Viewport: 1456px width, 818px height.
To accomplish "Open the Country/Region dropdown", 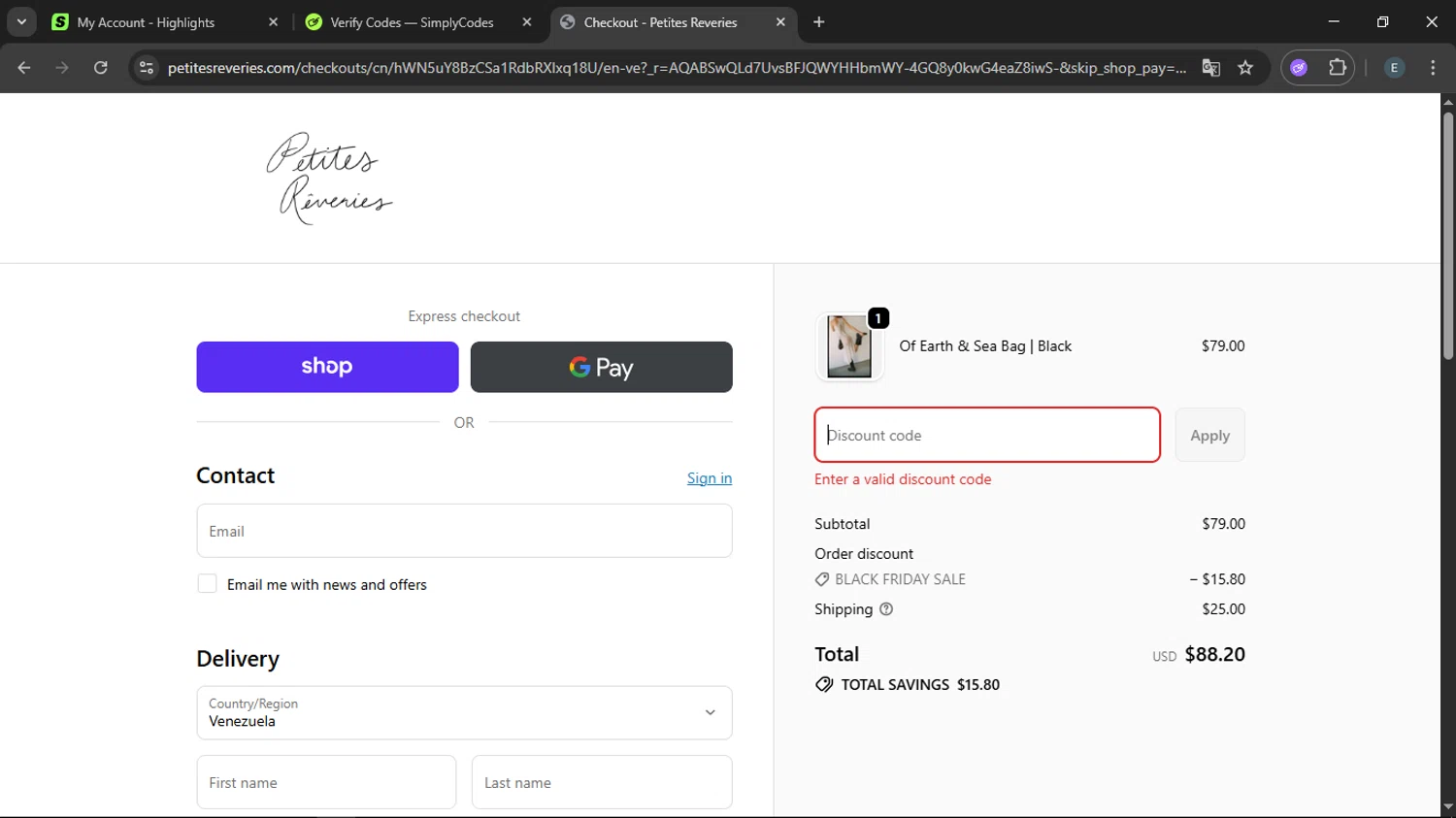I will (x=464, y=713).
